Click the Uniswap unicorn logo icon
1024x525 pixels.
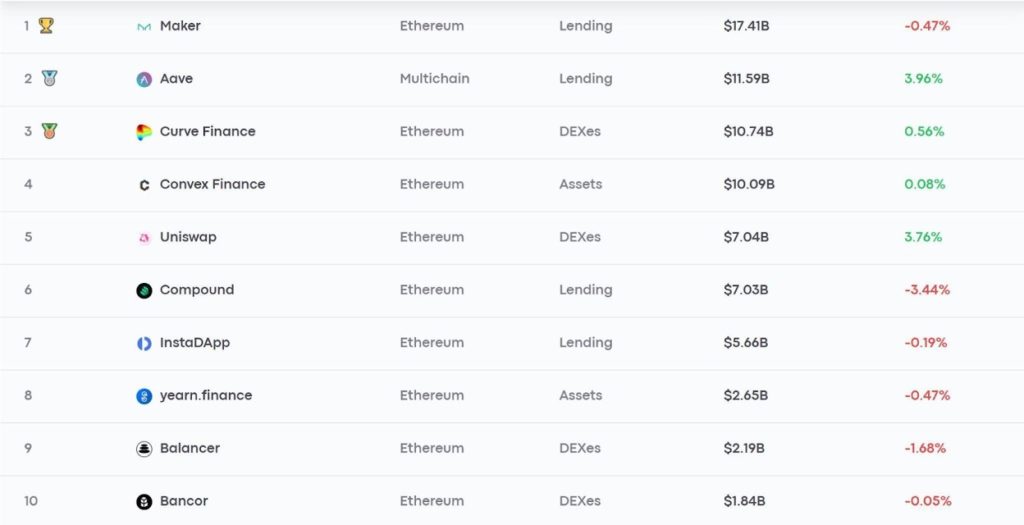tap(144, 238)
